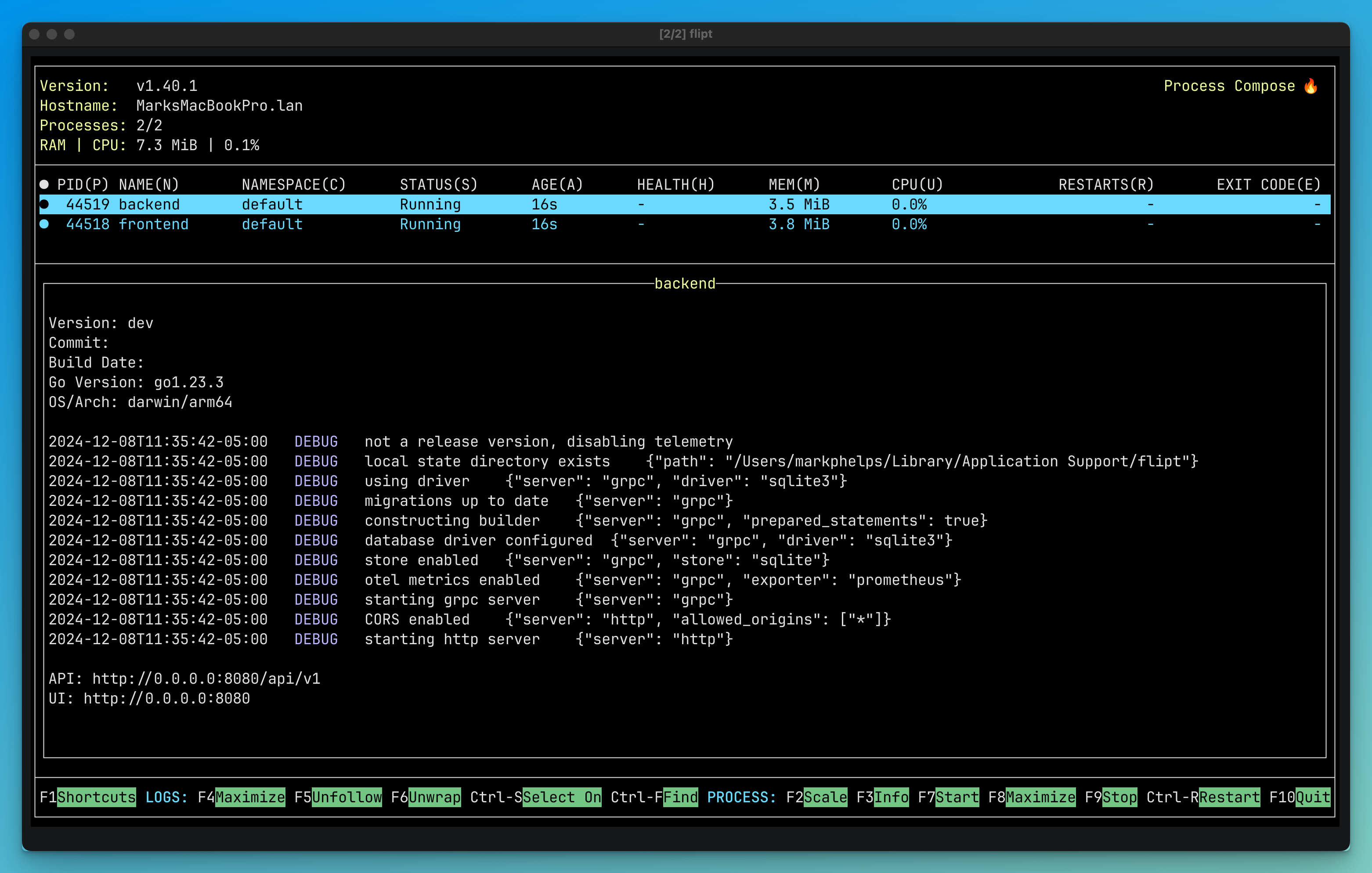Click the frontend Running status cell
Viewport: 1372px width, 873px height.
(430, 224)
